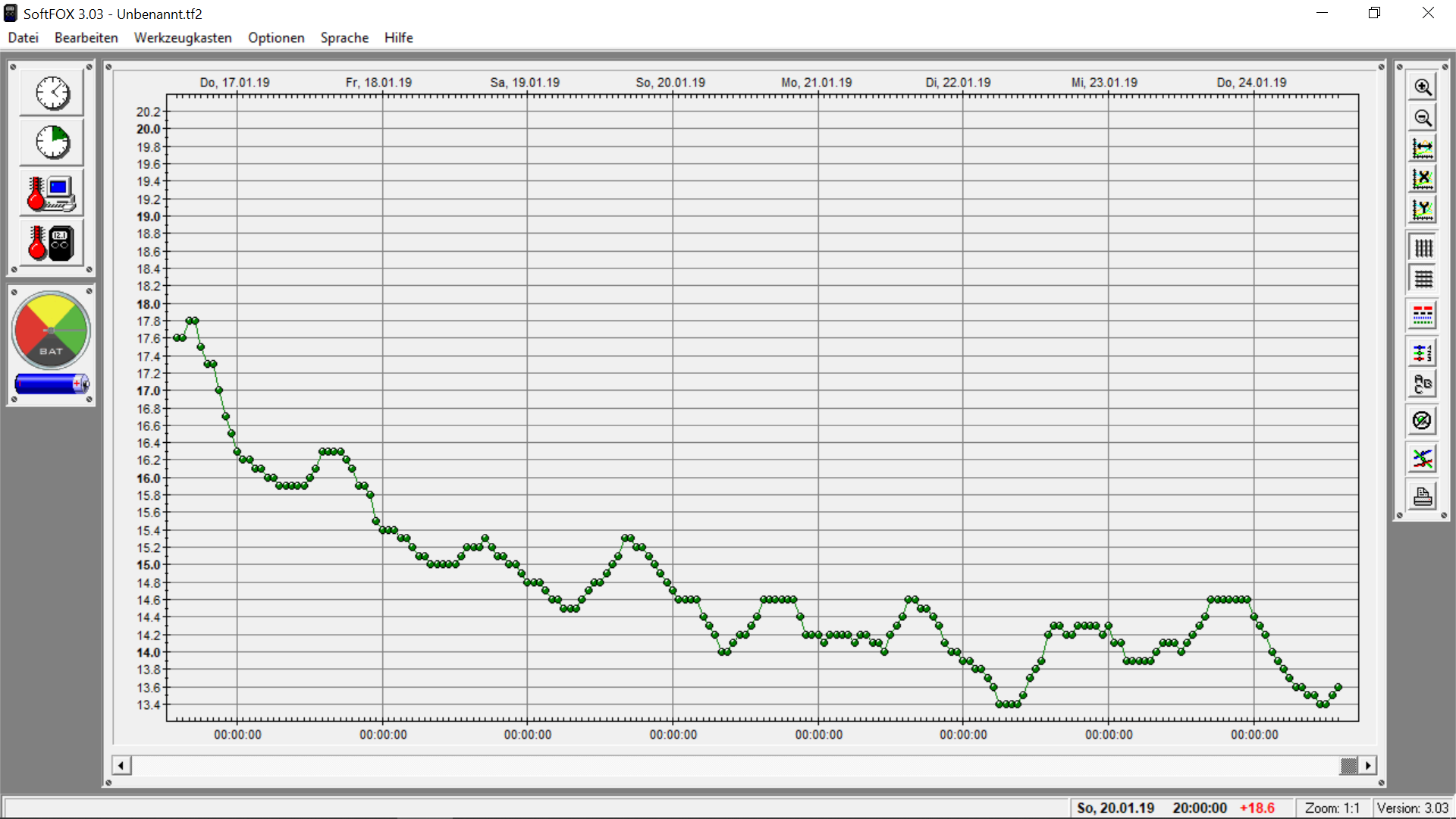
Task: Click the print chart icon
Action: coord(1423,497)
